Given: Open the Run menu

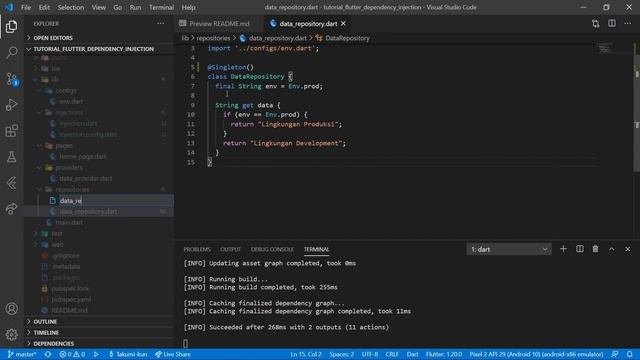Looking at the screenshot, I should coord(135,7).
